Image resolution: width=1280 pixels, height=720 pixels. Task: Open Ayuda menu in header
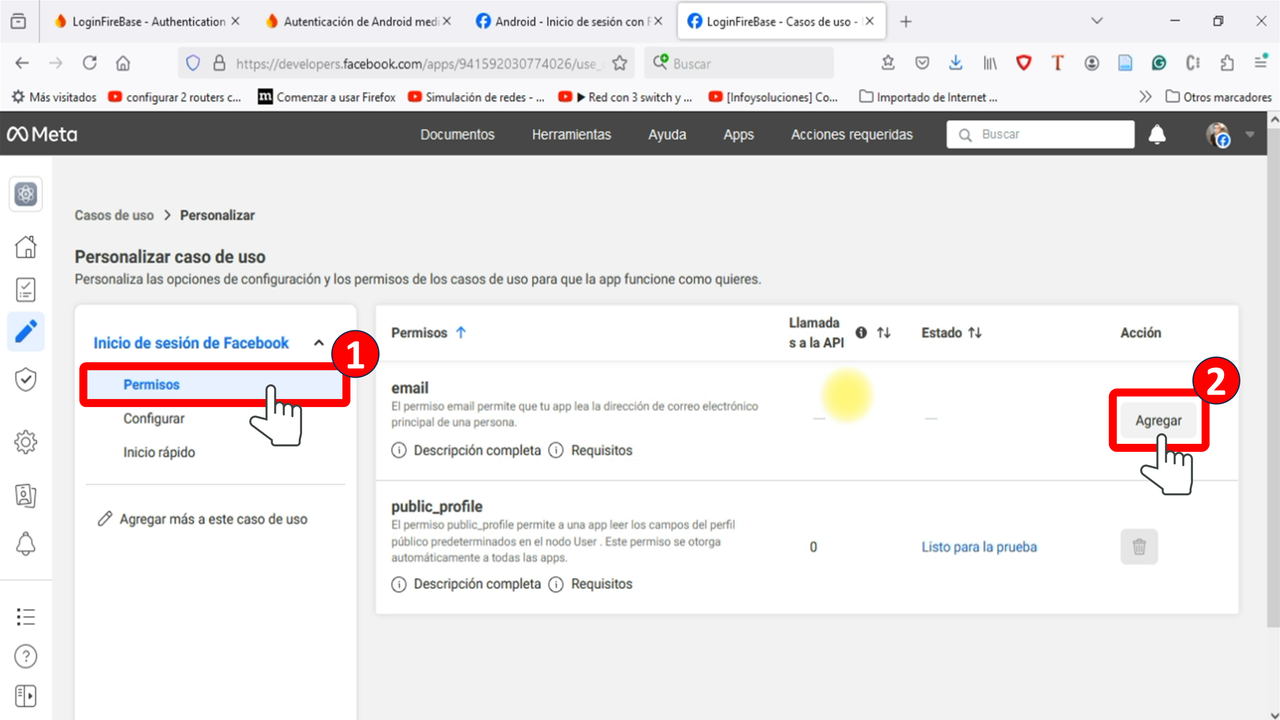(667, 134)
